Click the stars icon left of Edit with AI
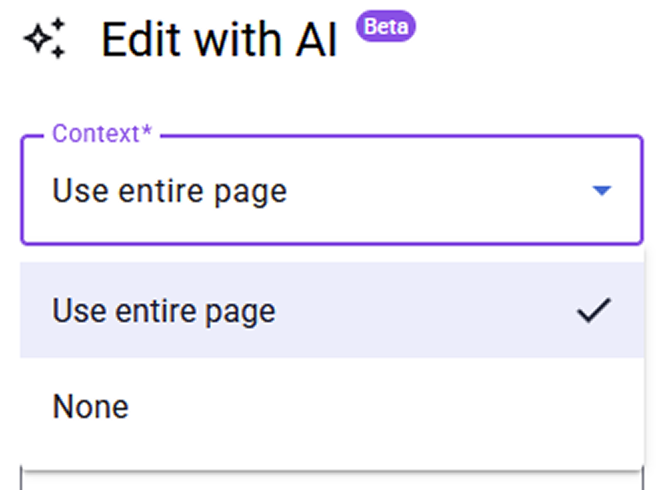The image size is (666, 490). click(45, 39)
